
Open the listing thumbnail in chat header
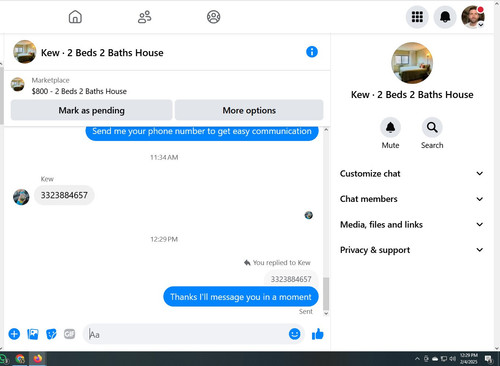(x=24, y=52)
